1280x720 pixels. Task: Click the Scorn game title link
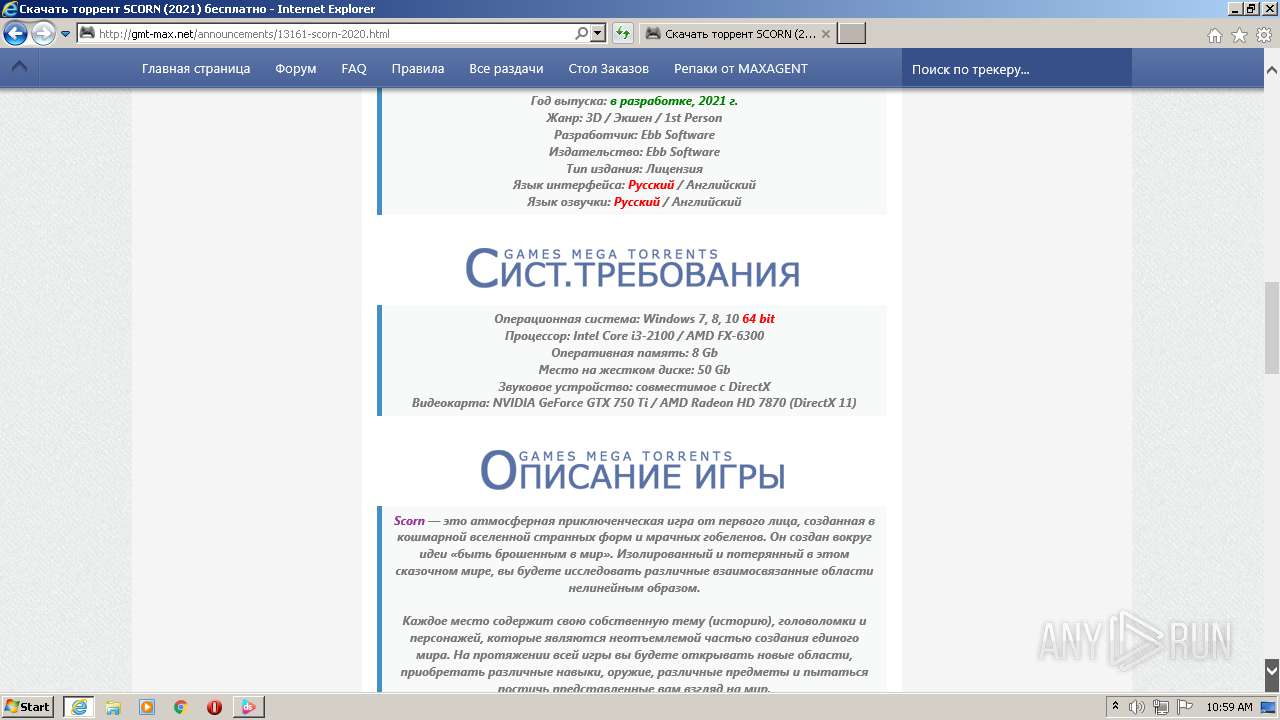pos(409,521)
